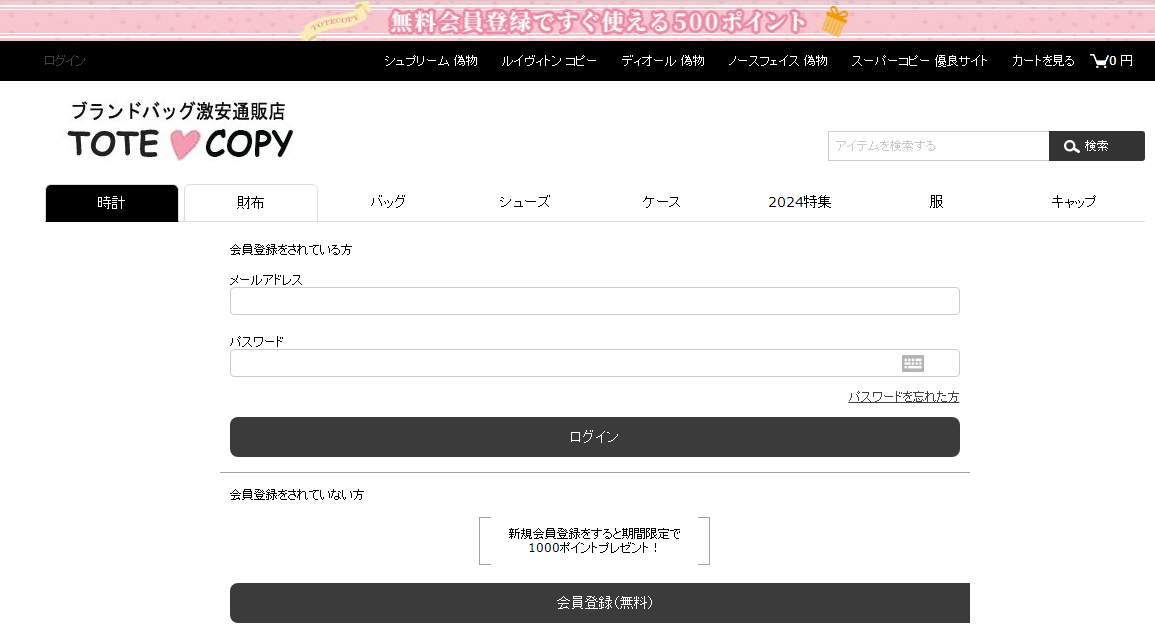
Task: Click the 0 円 cart total
Action: (x=1121, y=61)
